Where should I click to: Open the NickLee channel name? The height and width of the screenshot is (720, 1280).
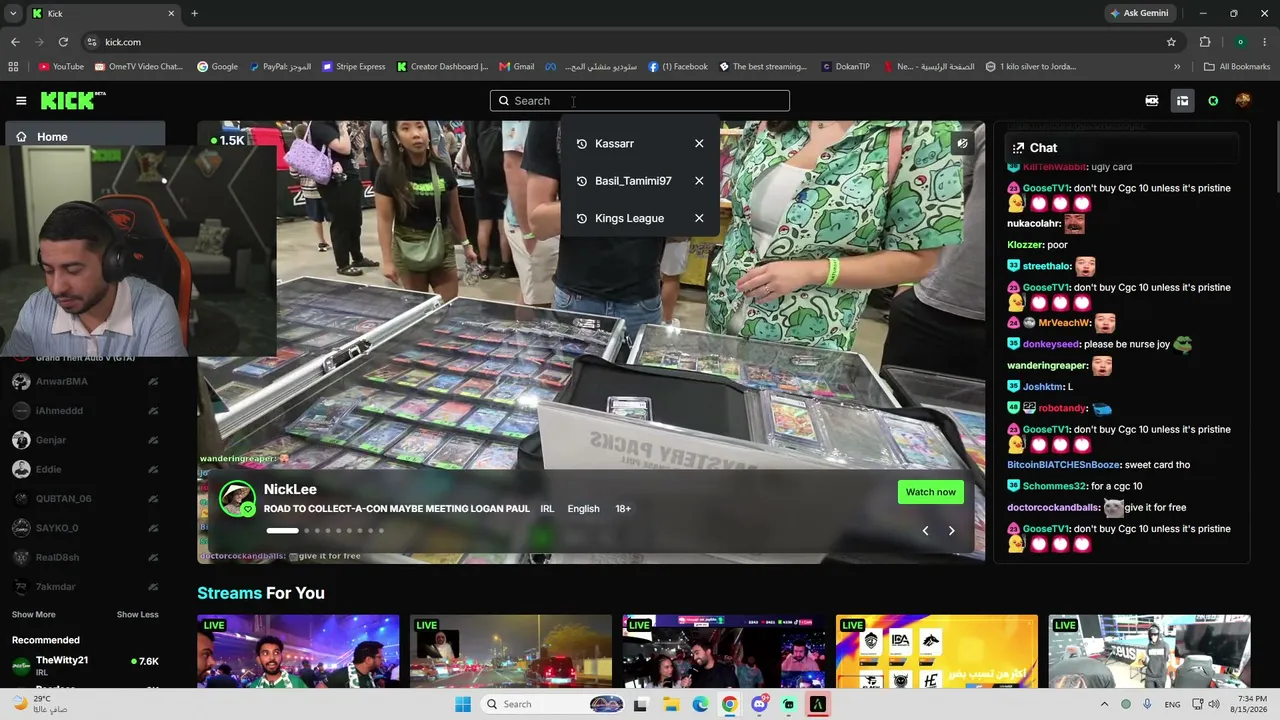pos(290,489)
